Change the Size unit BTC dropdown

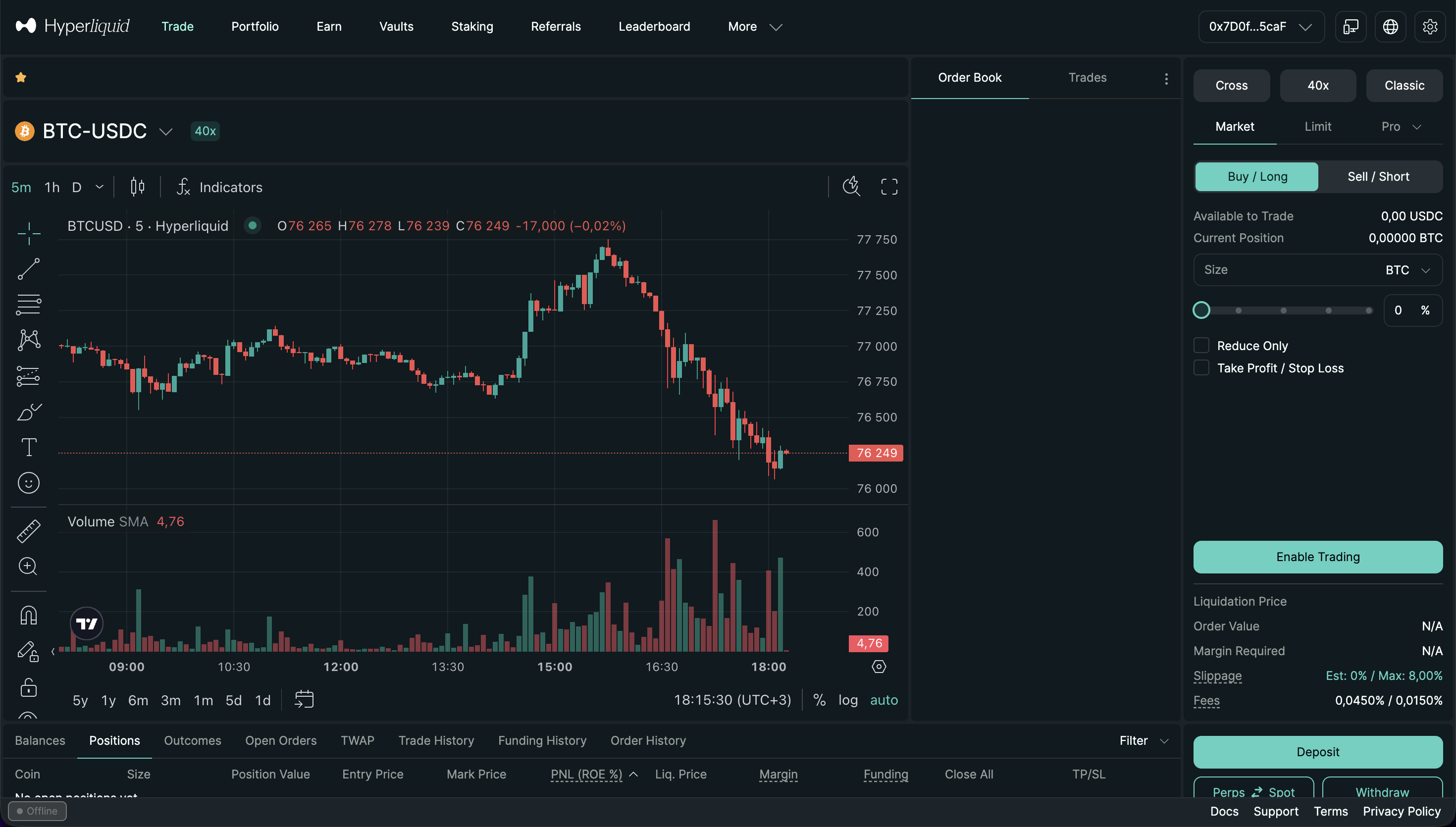pos(1407,270)
